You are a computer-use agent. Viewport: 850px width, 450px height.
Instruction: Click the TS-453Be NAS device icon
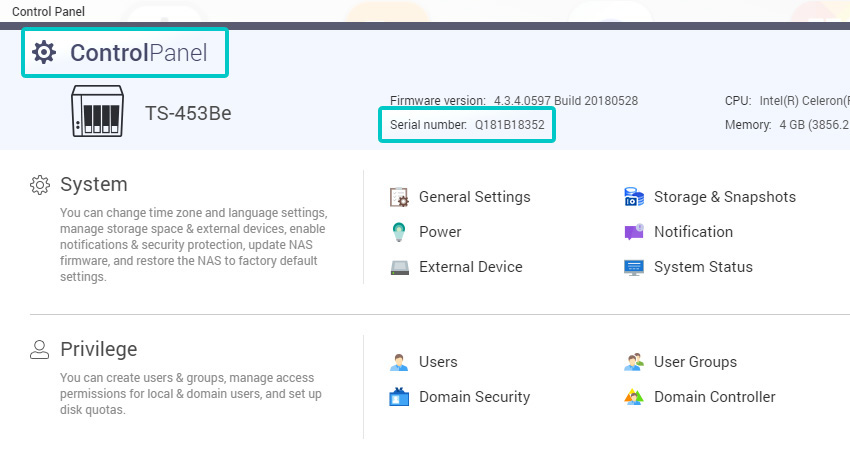click(x=97, y=112)
